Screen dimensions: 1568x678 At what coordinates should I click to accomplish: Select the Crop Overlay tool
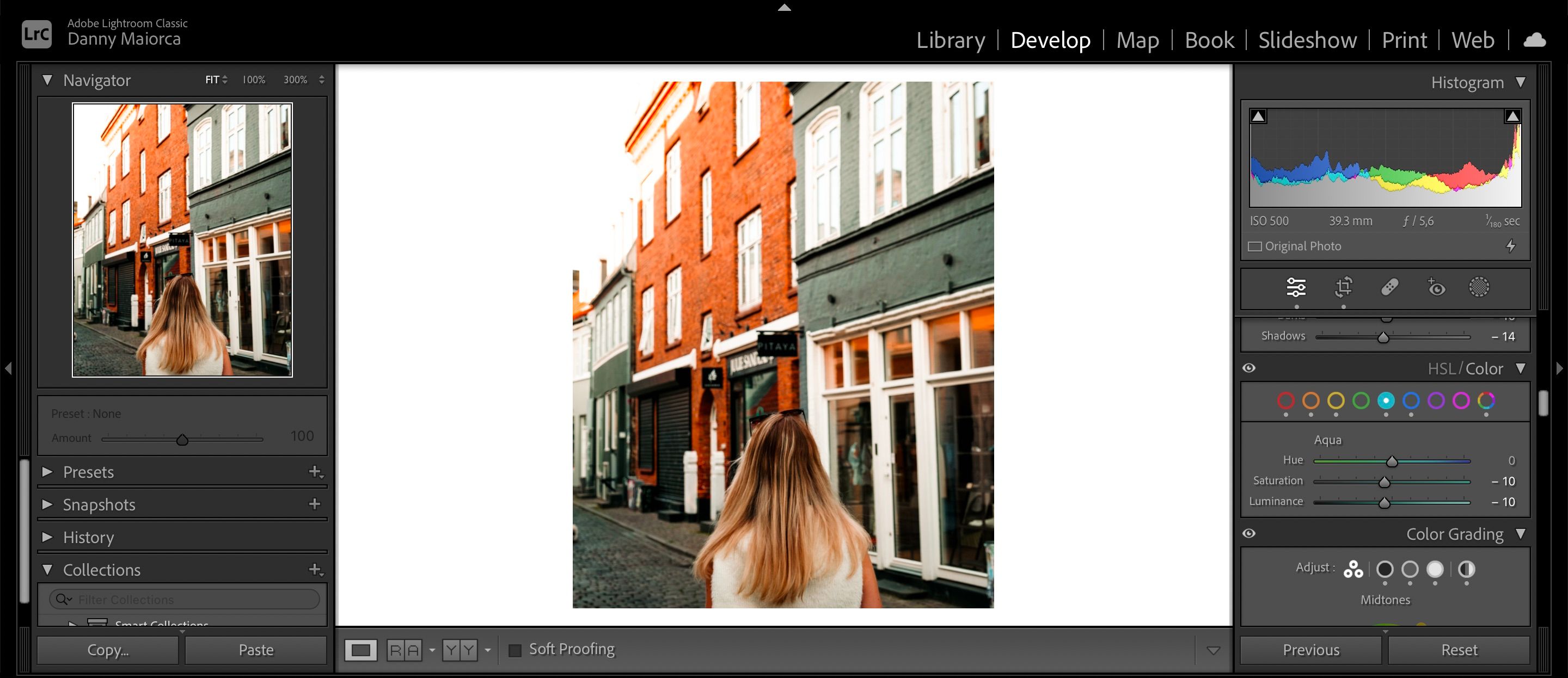point(1343,287)
